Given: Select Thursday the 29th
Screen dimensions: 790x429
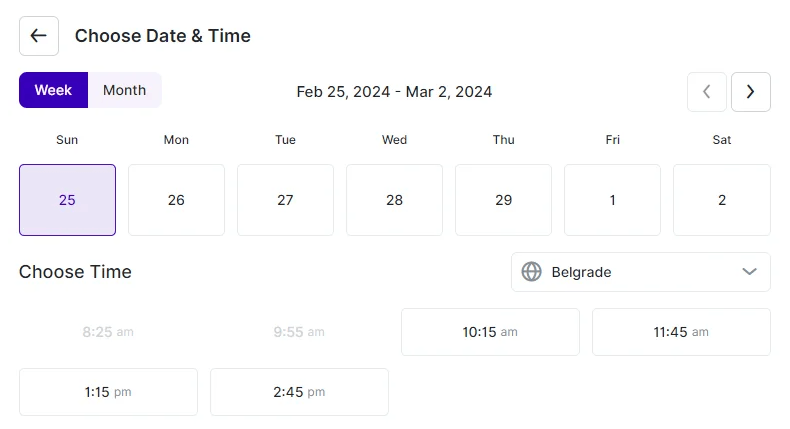Looking at the screenshot, I should click(503, 200).
